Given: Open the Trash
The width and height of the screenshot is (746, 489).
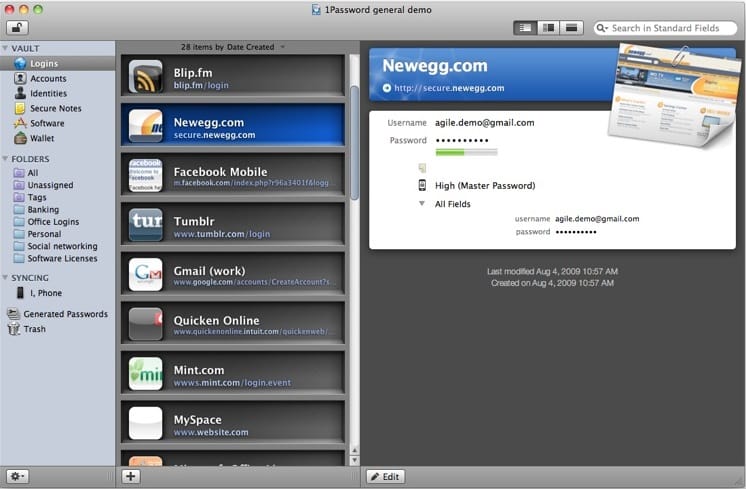Looking at the screenshot, I should (34, 329).
